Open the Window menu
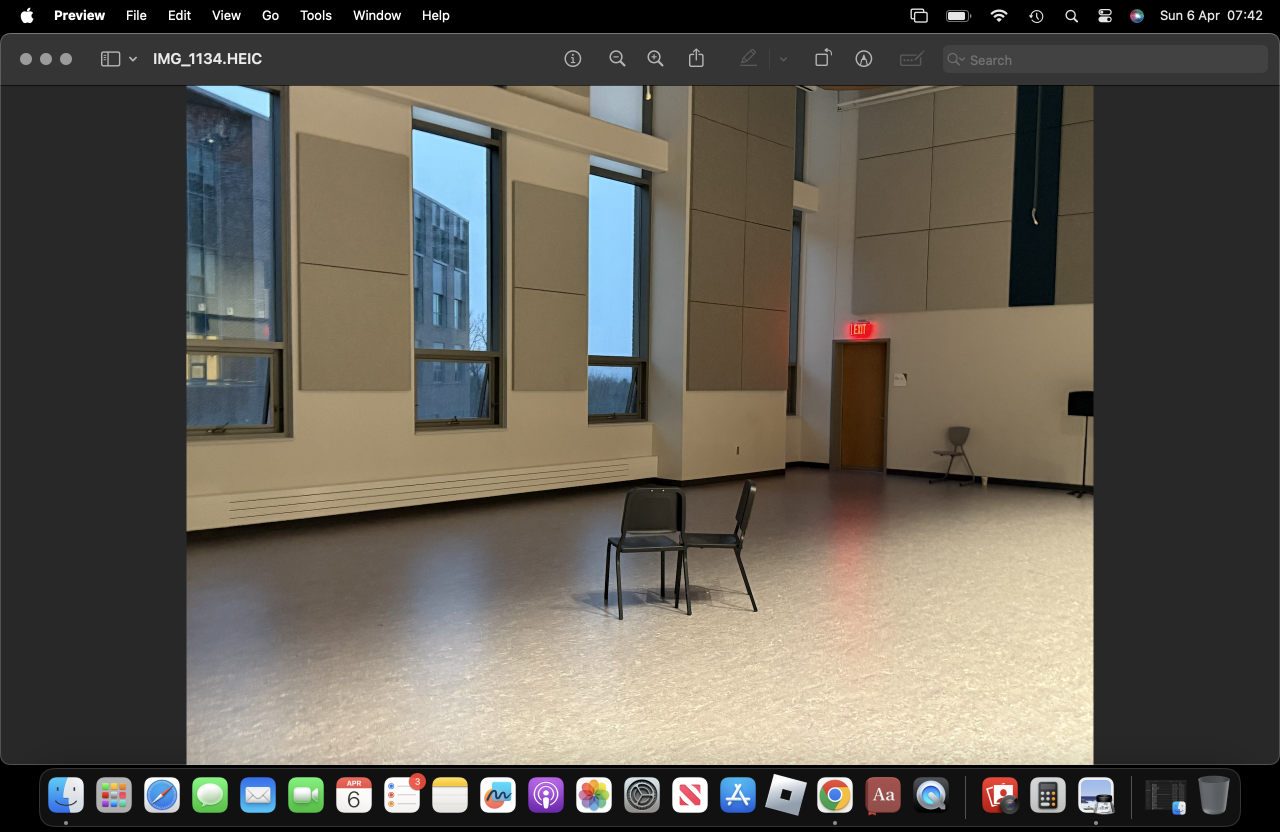This screenshot has width=1280, height=832. coord(377,15)
